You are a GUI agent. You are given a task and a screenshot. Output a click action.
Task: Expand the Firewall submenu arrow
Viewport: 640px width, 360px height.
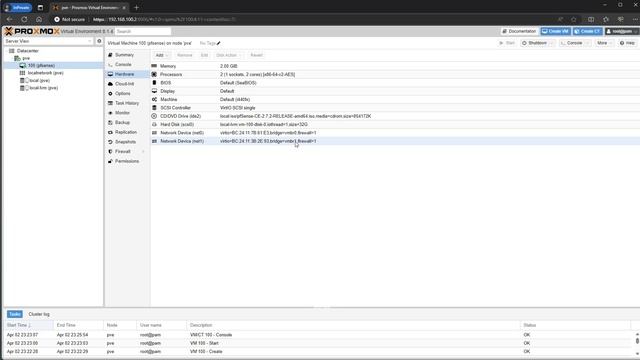pyautogui.click(x=143, y=151)
